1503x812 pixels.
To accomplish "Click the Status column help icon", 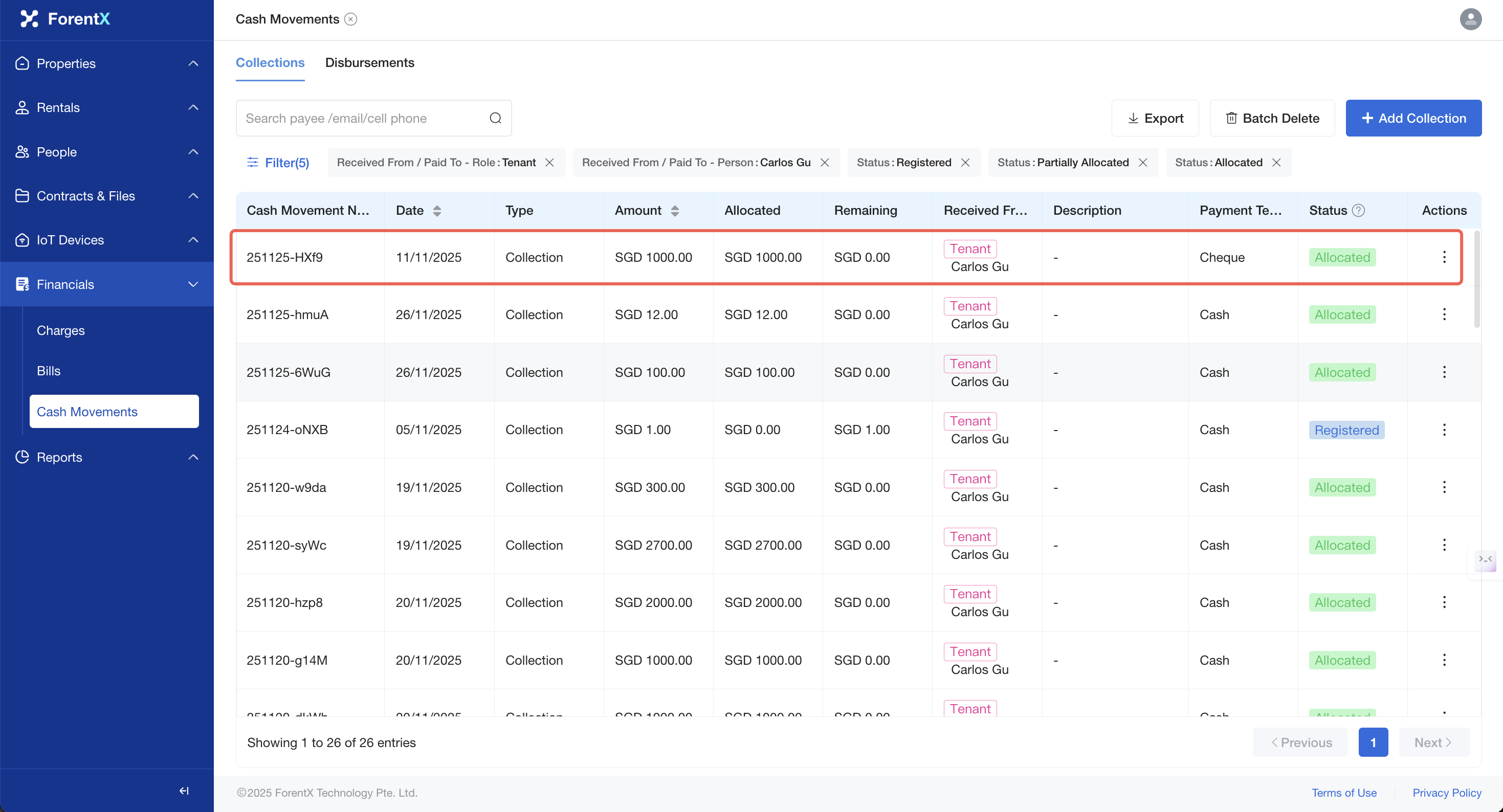I will pos(1358,211).
